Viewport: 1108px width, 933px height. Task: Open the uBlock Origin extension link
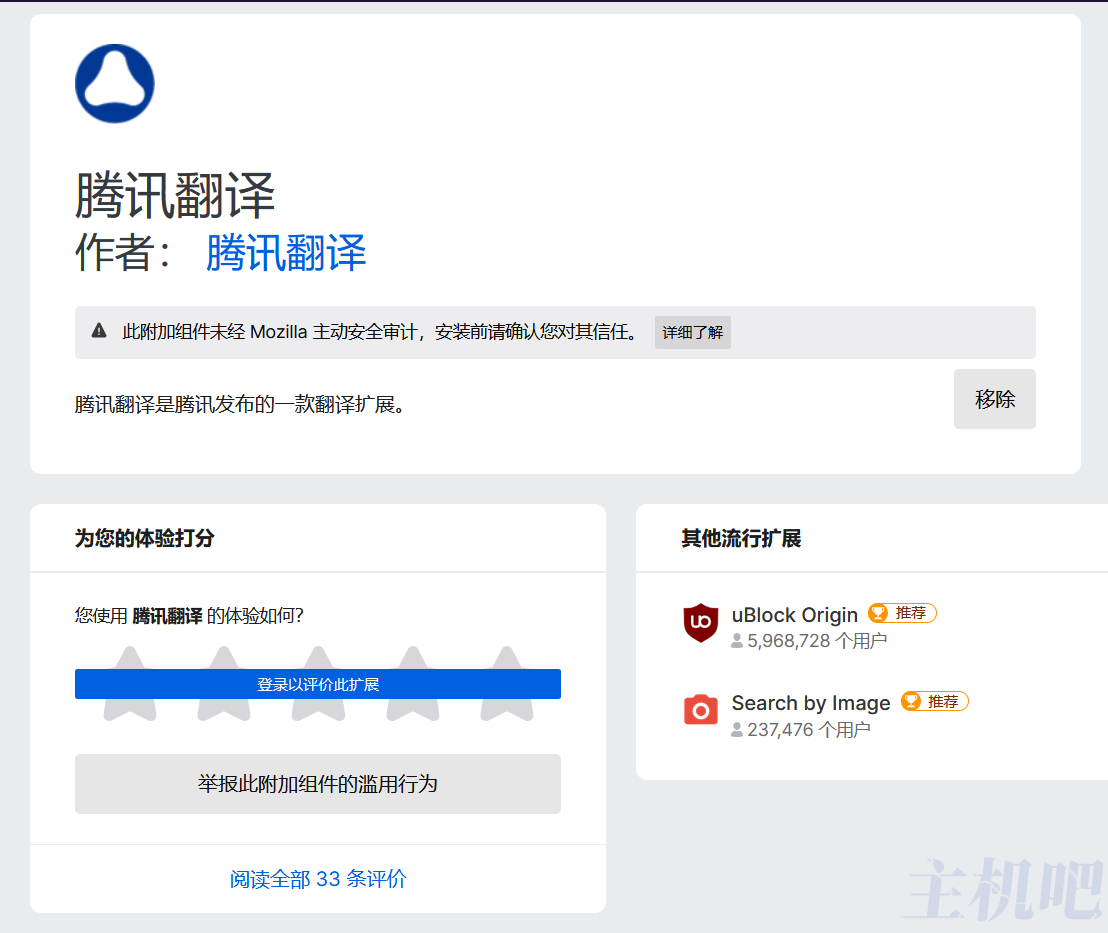pos(794,615)
